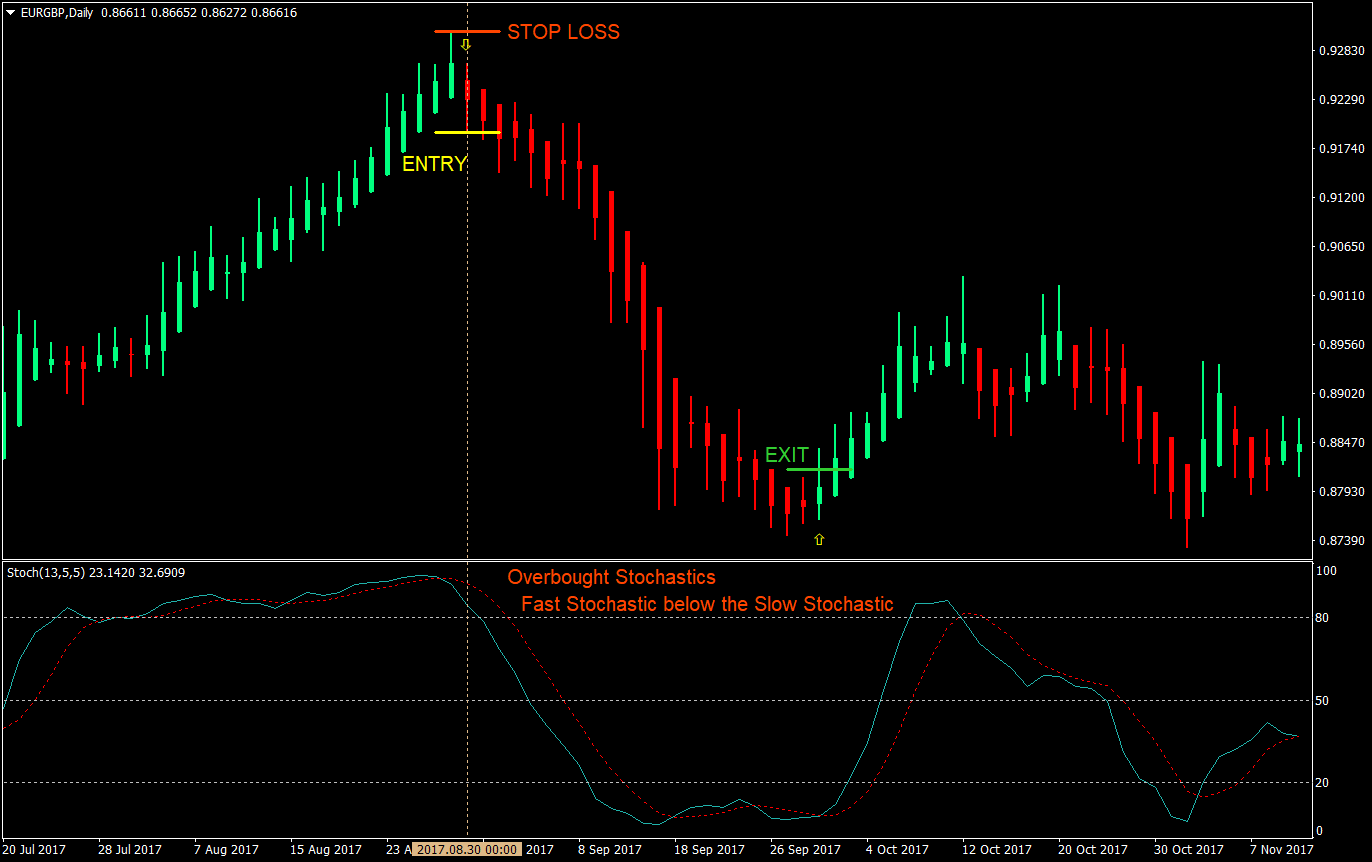
Task: Click the 8 Sep 2017 date label
Action: (x=610, y=849)
